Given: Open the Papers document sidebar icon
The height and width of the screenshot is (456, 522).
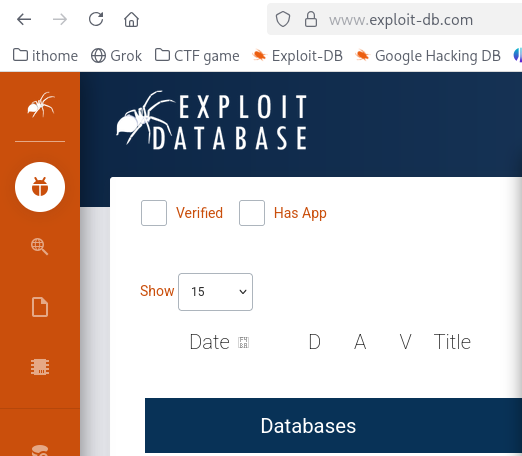Looking at the screenshot, I should (40, 307).
